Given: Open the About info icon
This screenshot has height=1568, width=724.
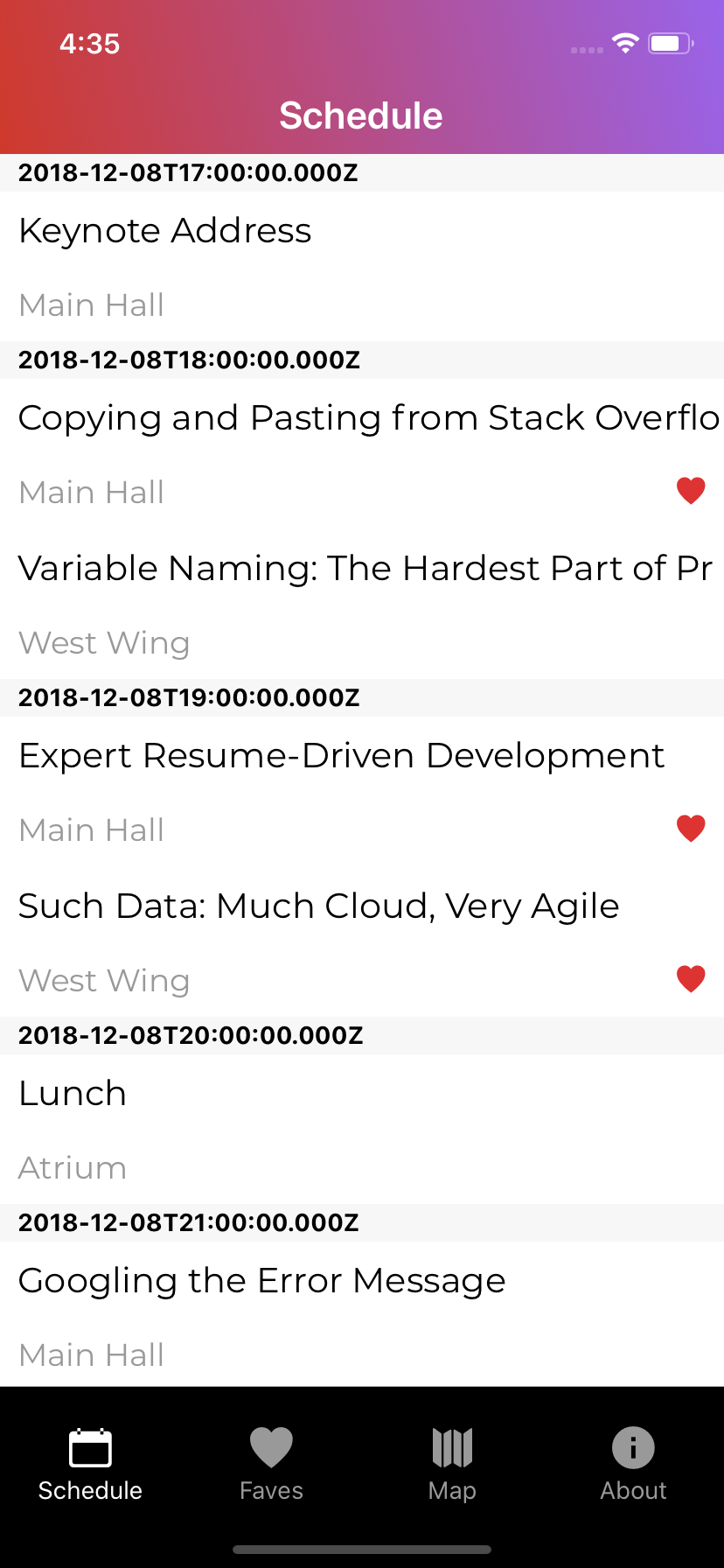Looking at the screenshot, I should [633, 1447].
